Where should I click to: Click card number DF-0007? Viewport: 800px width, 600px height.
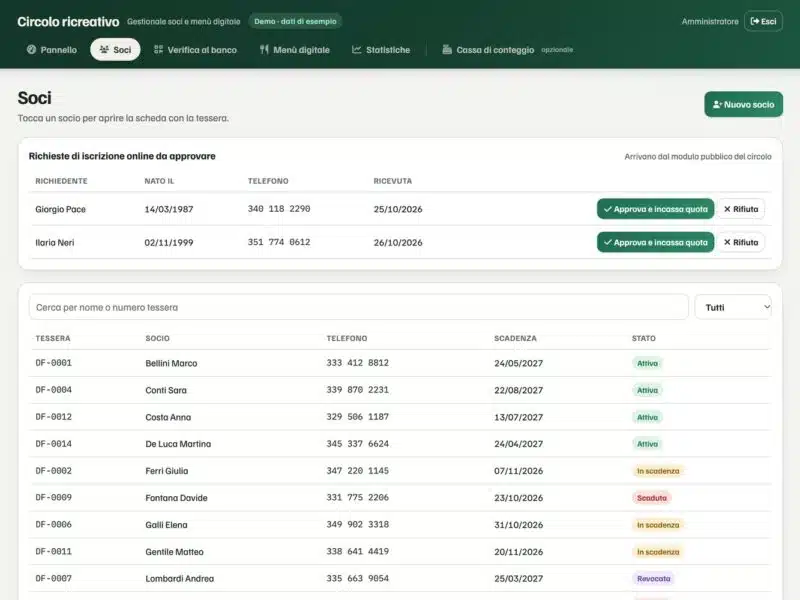pyautogui.click(x=54, y=579)
